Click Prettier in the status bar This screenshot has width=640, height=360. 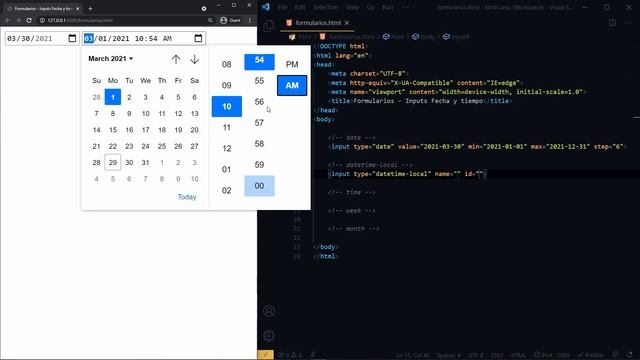590,355
